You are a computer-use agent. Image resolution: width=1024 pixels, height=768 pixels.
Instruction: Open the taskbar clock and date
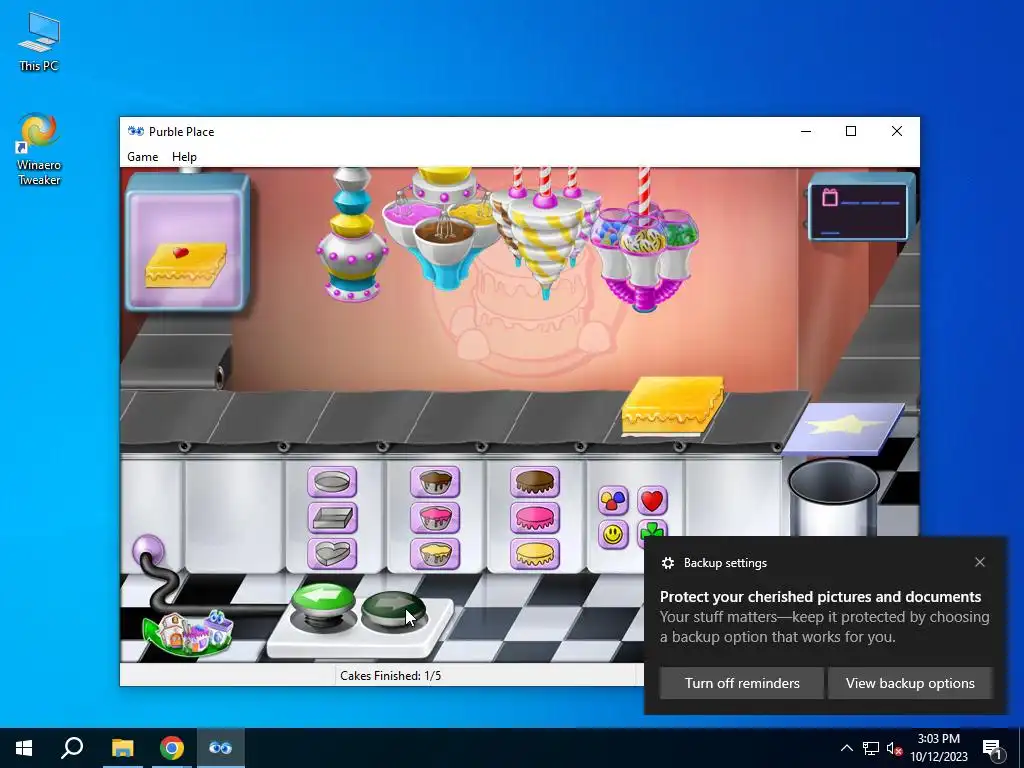938,748
